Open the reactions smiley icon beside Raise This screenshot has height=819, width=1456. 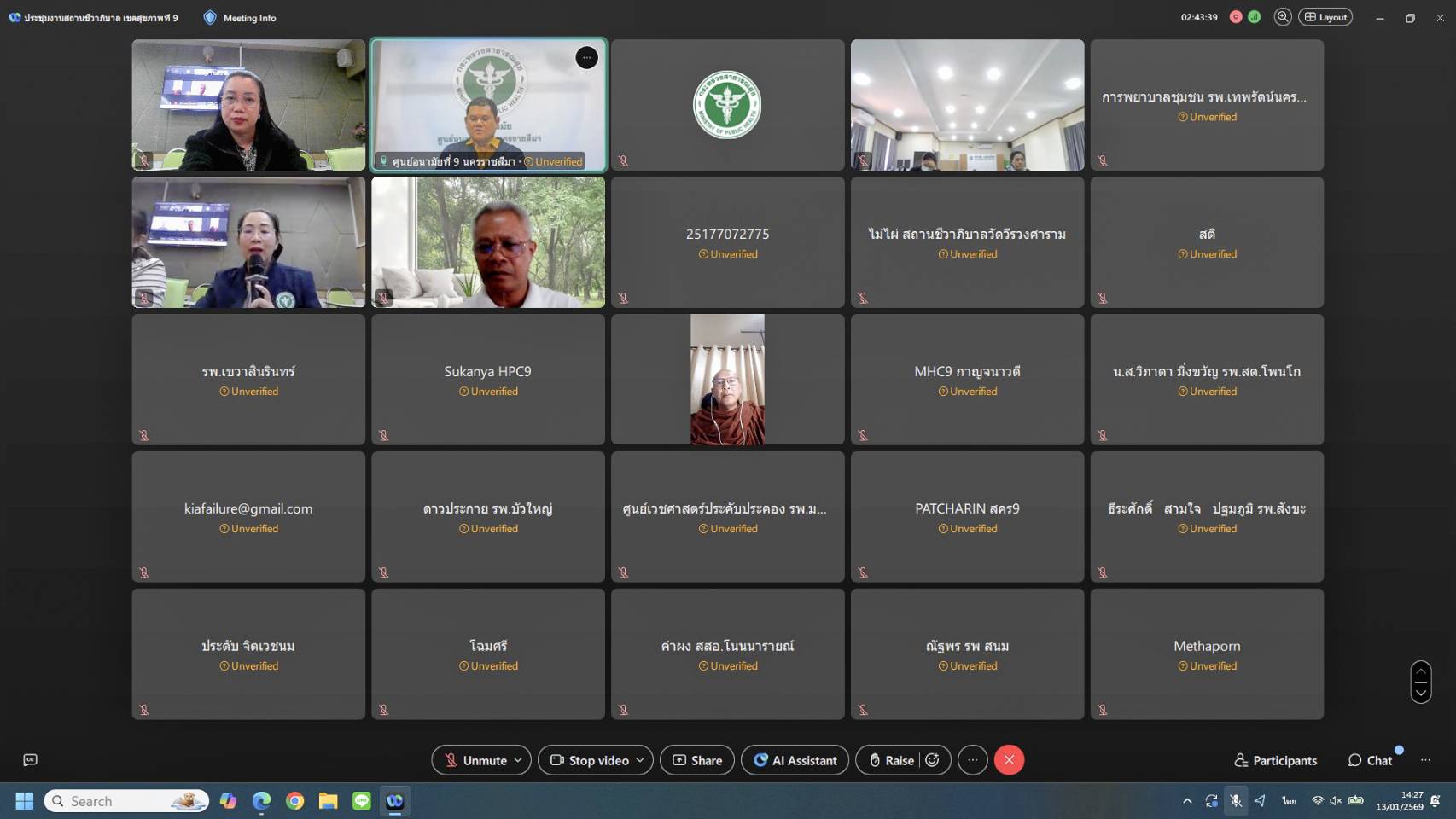[x=932, y=760]
